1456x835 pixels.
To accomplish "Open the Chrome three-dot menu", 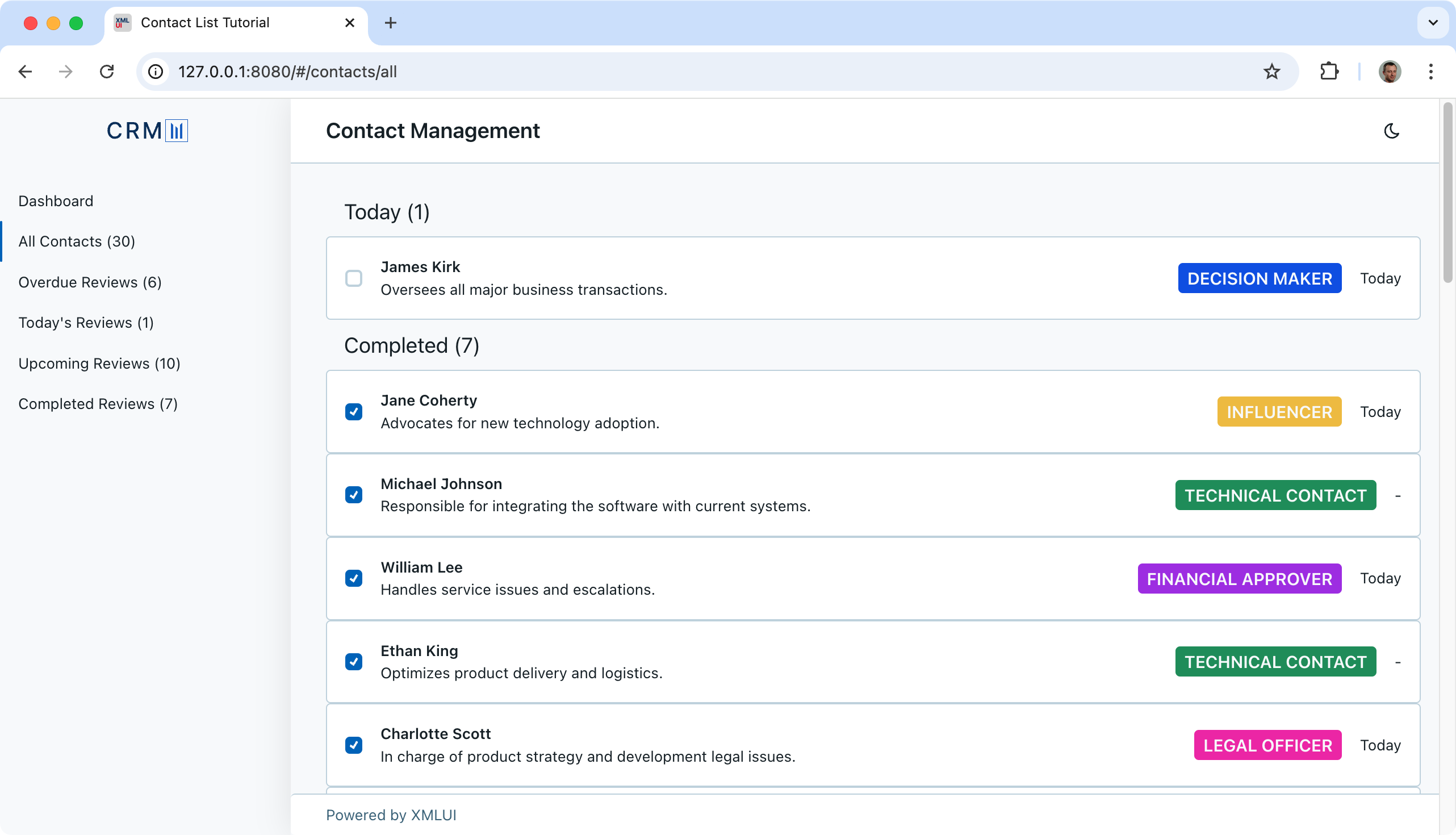I will click(1431, 72).
